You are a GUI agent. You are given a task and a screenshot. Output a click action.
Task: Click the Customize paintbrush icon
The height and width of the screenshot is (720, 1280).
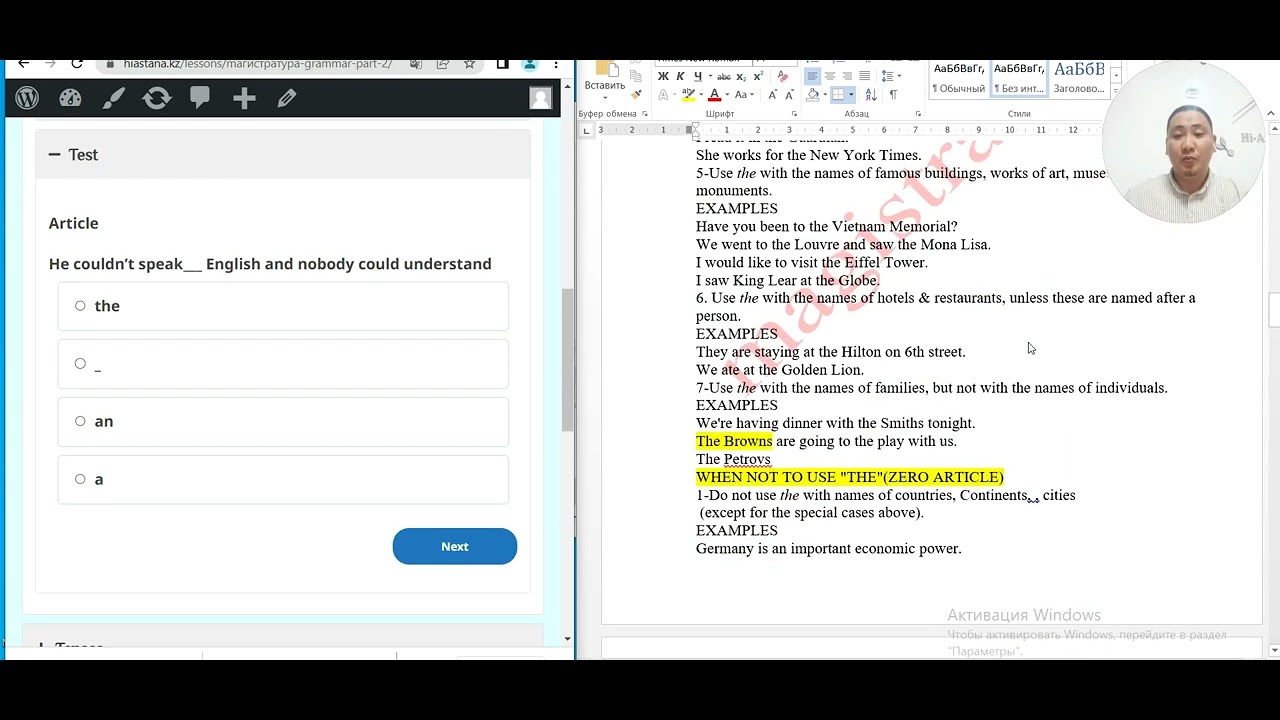pos(114,98)
